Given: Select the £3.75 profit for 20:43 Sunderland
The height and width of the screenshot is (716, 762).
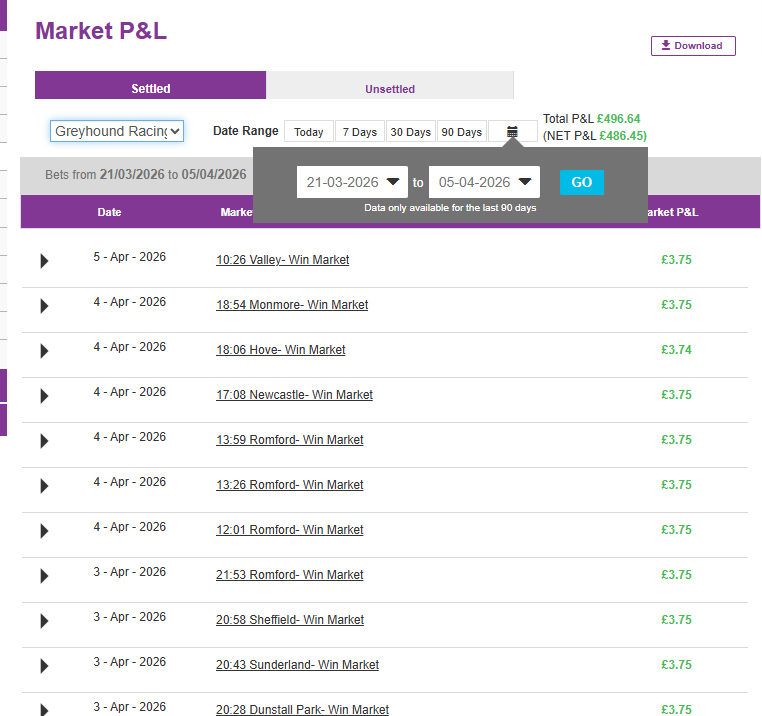Looking at the screenshot, I should click(676, 664).
